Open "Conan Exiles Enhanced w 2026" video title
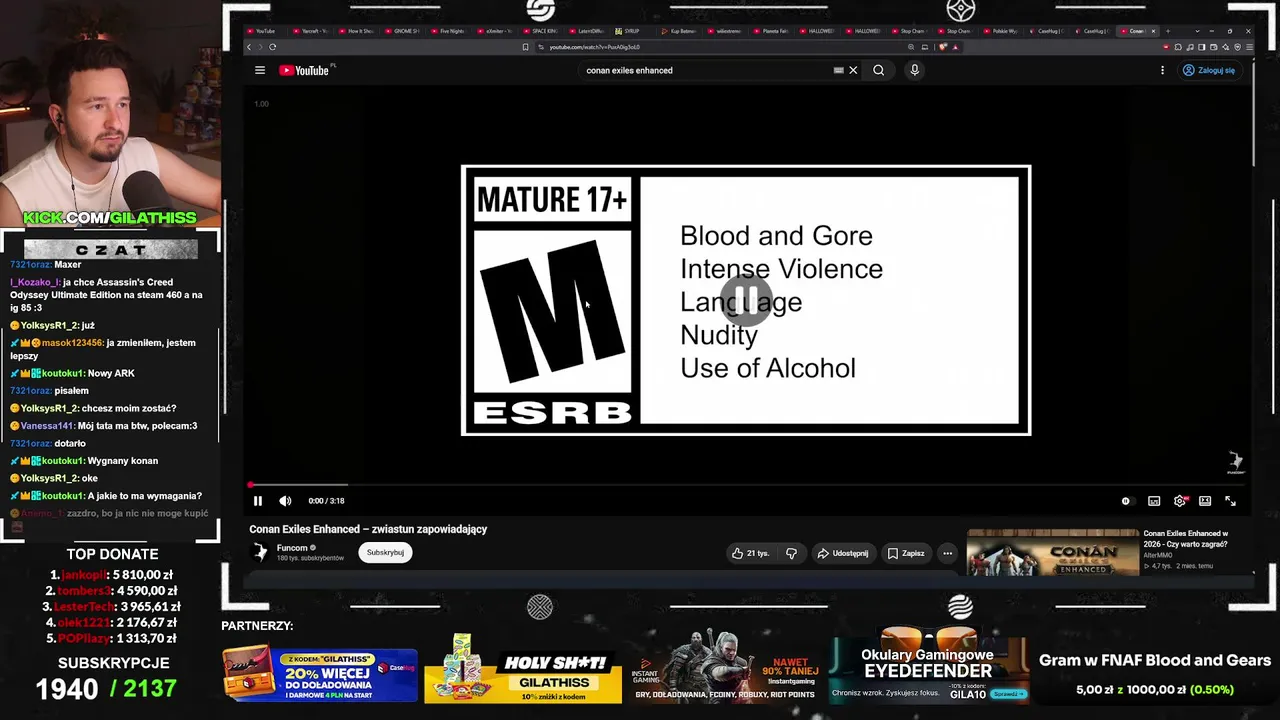This screenshot has width=1280, height=720. pyautogui.click(x=1186, y=538)
